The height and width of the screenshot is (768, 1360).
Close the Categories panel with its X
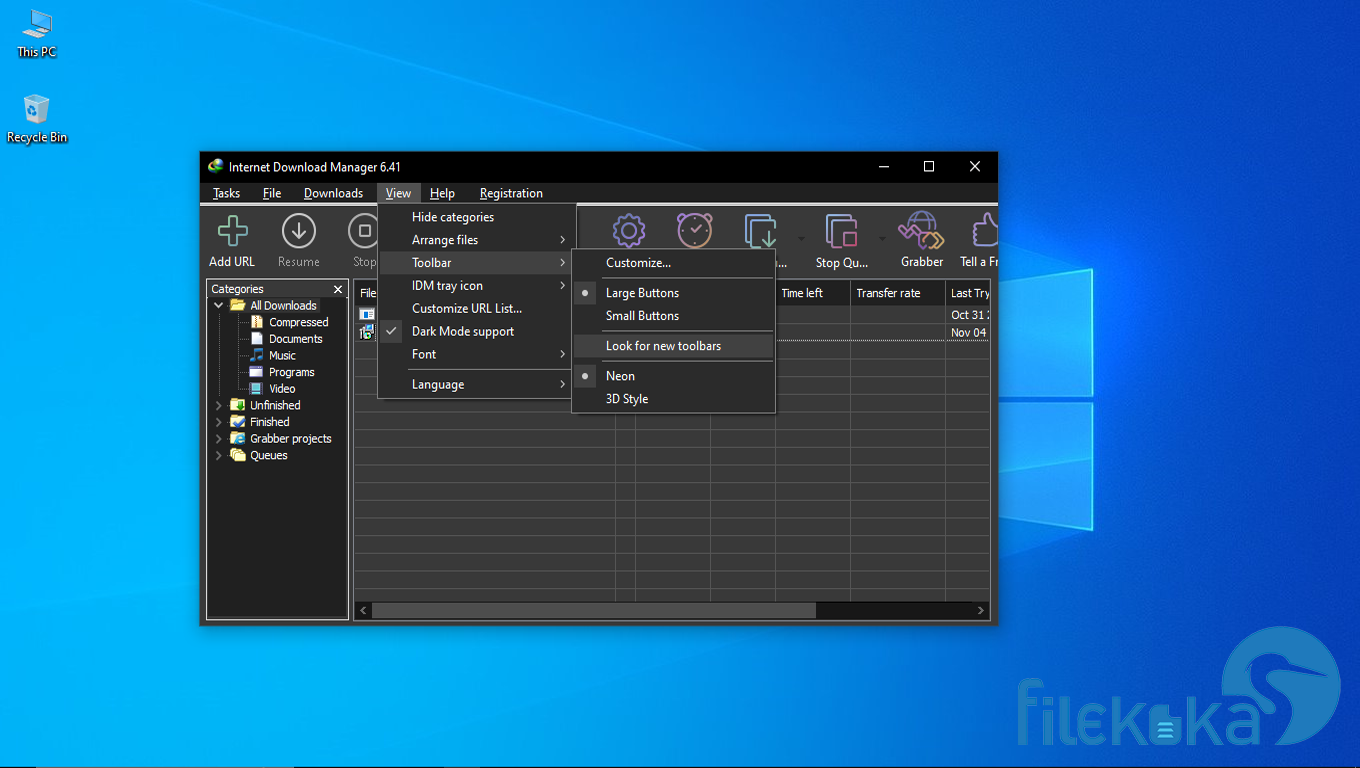(338, 289)
